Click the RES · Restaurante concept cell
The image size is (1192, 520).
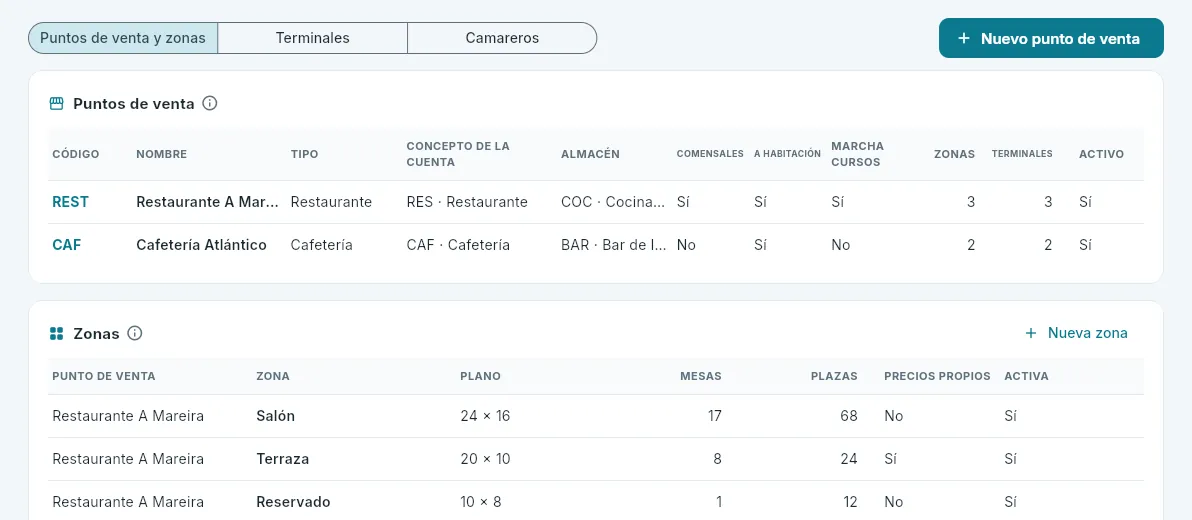(467, 202)
